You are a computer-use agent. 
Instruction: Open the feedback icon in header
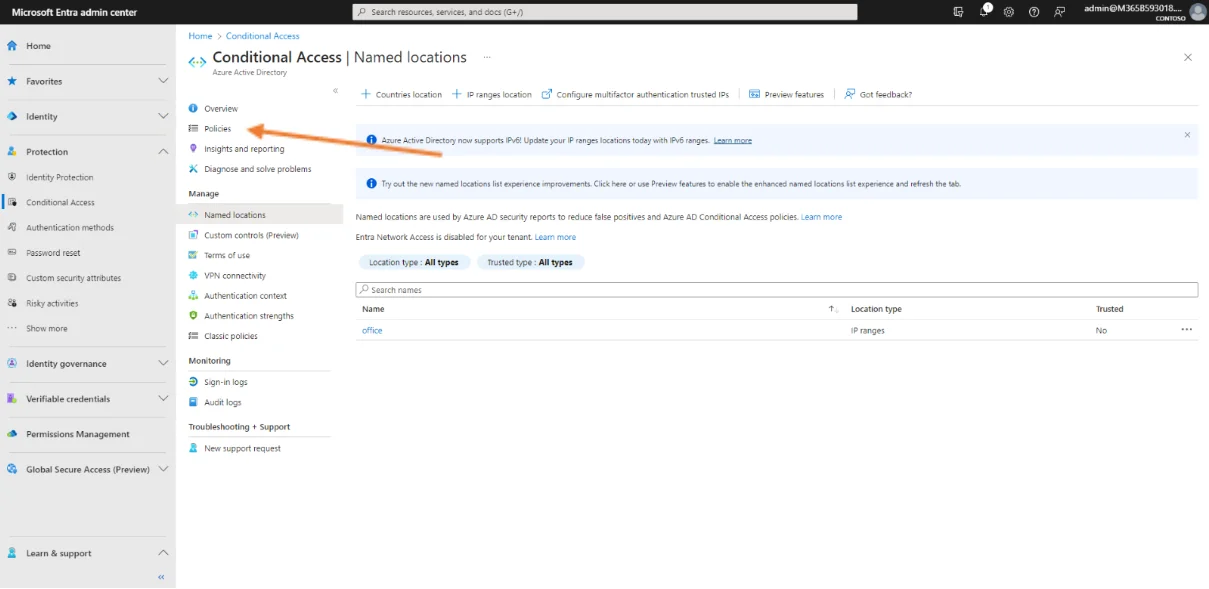coord(1059,12)
